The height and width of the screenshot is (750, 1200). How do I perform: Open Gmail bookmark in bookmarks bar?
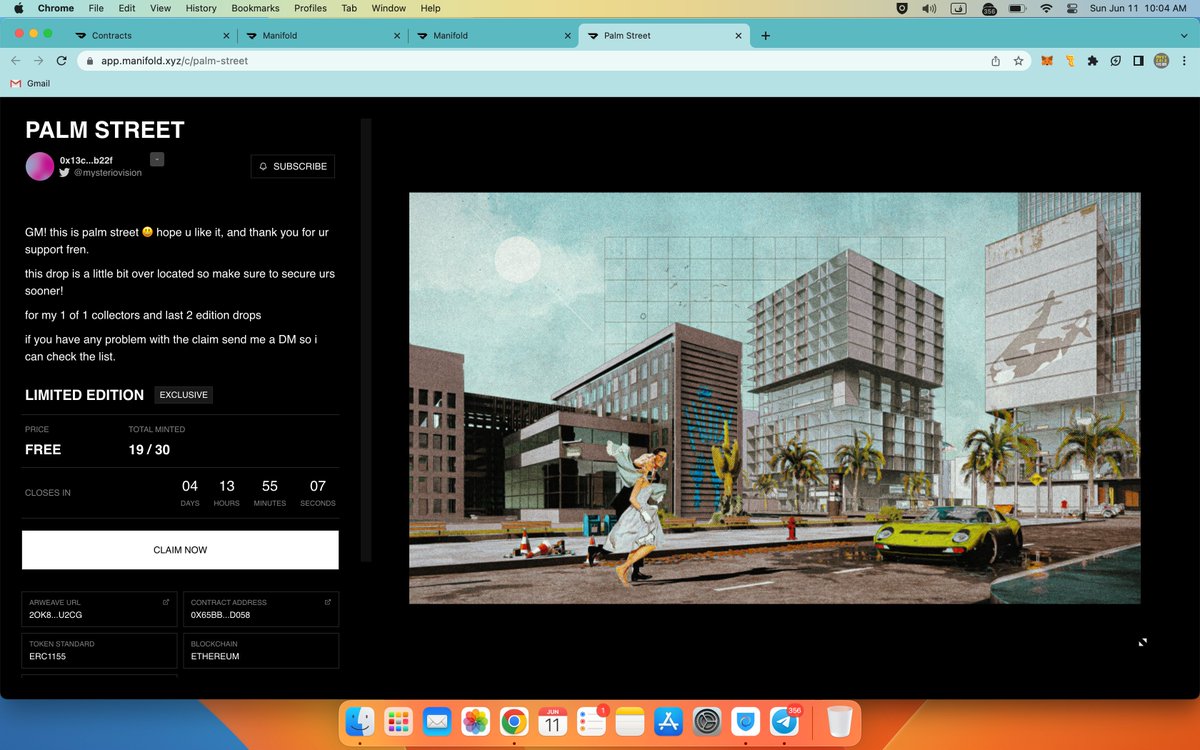30,83
